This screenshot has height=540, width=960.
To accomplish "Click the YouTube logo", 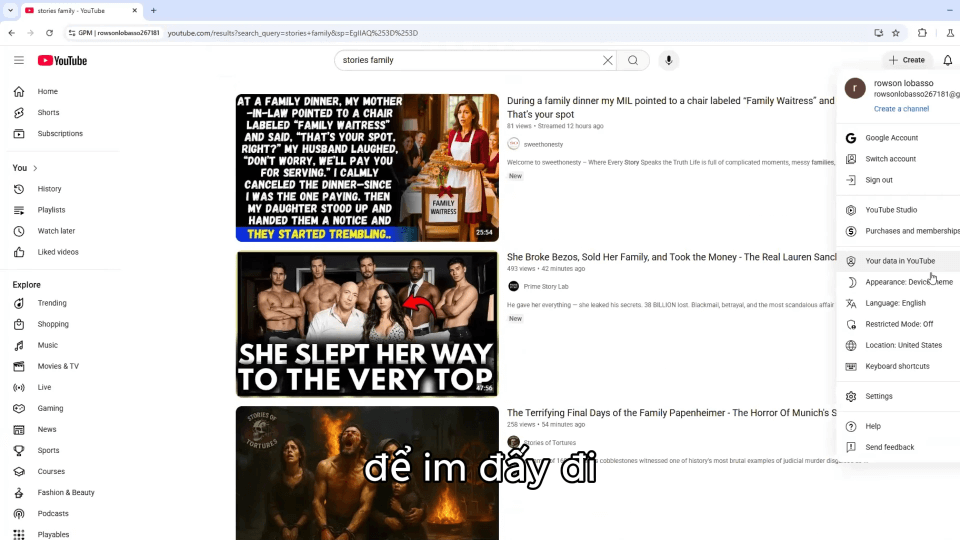I will [x=62, y=60].
